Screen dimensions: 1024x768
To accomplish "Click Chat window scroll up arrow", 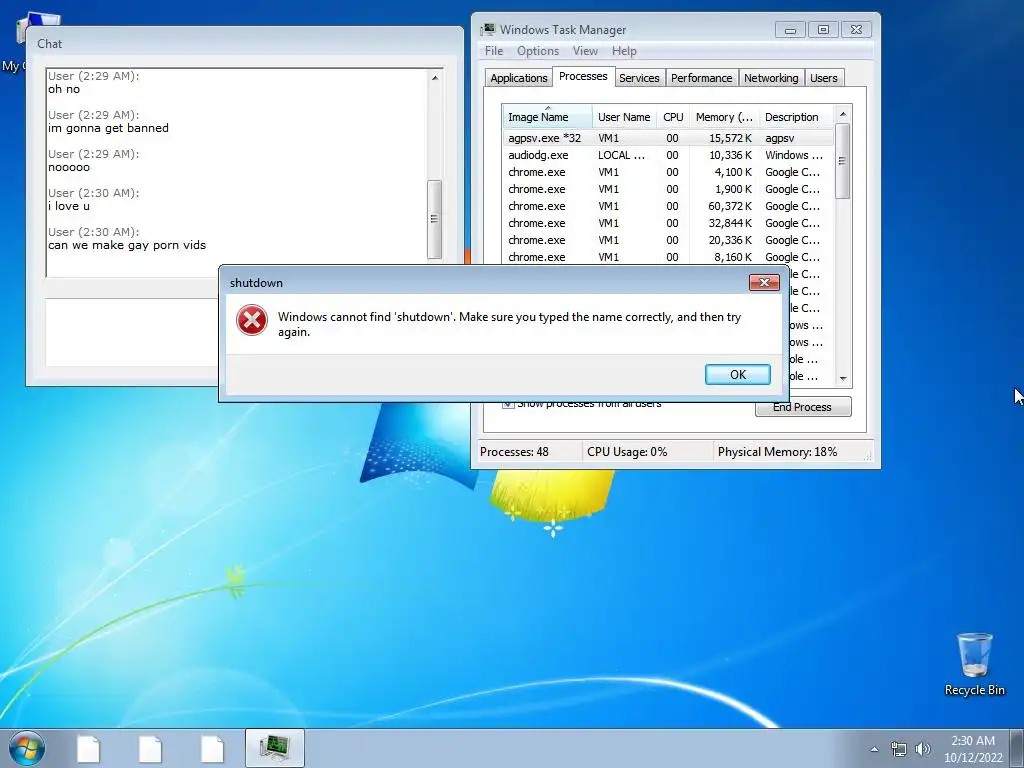I will (x=434, y=78).
